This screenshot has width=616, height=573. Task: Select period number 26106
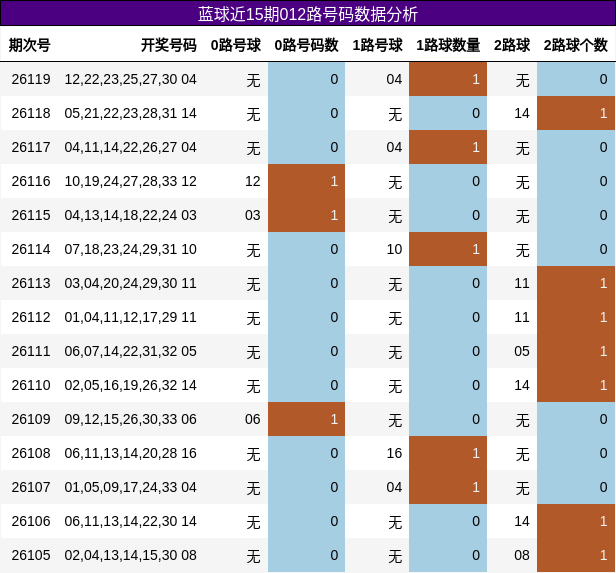click(31, 522)
